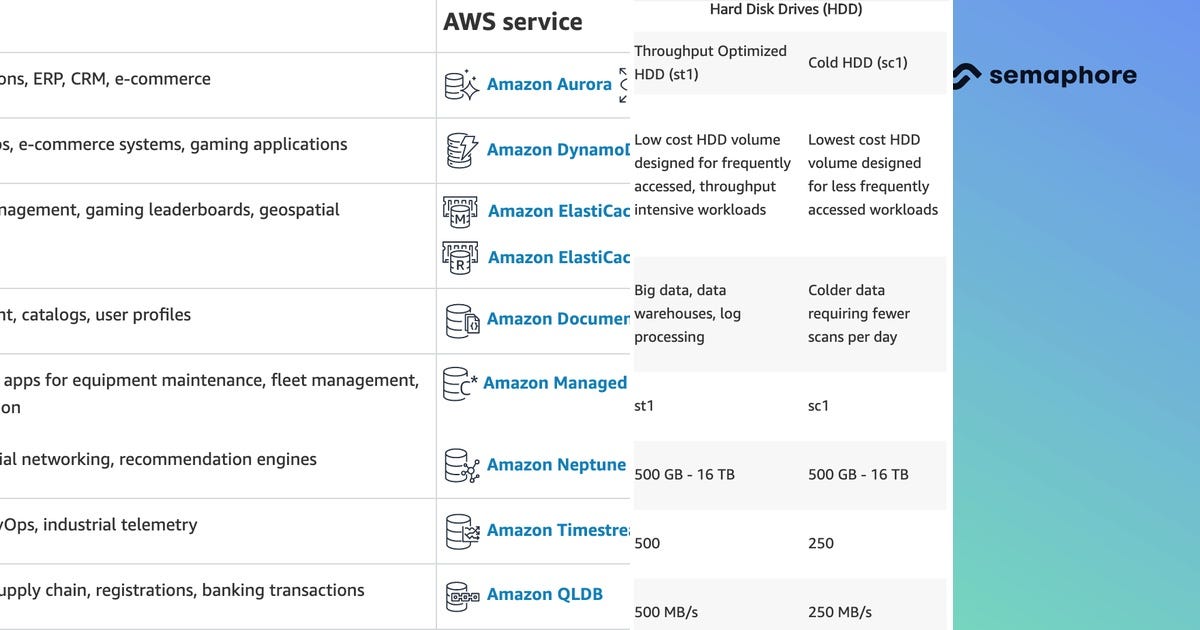1200x630 pixels.
Task: Open the Amazon Neptune link
Action: pyautogui.click(x=556, y=465)
